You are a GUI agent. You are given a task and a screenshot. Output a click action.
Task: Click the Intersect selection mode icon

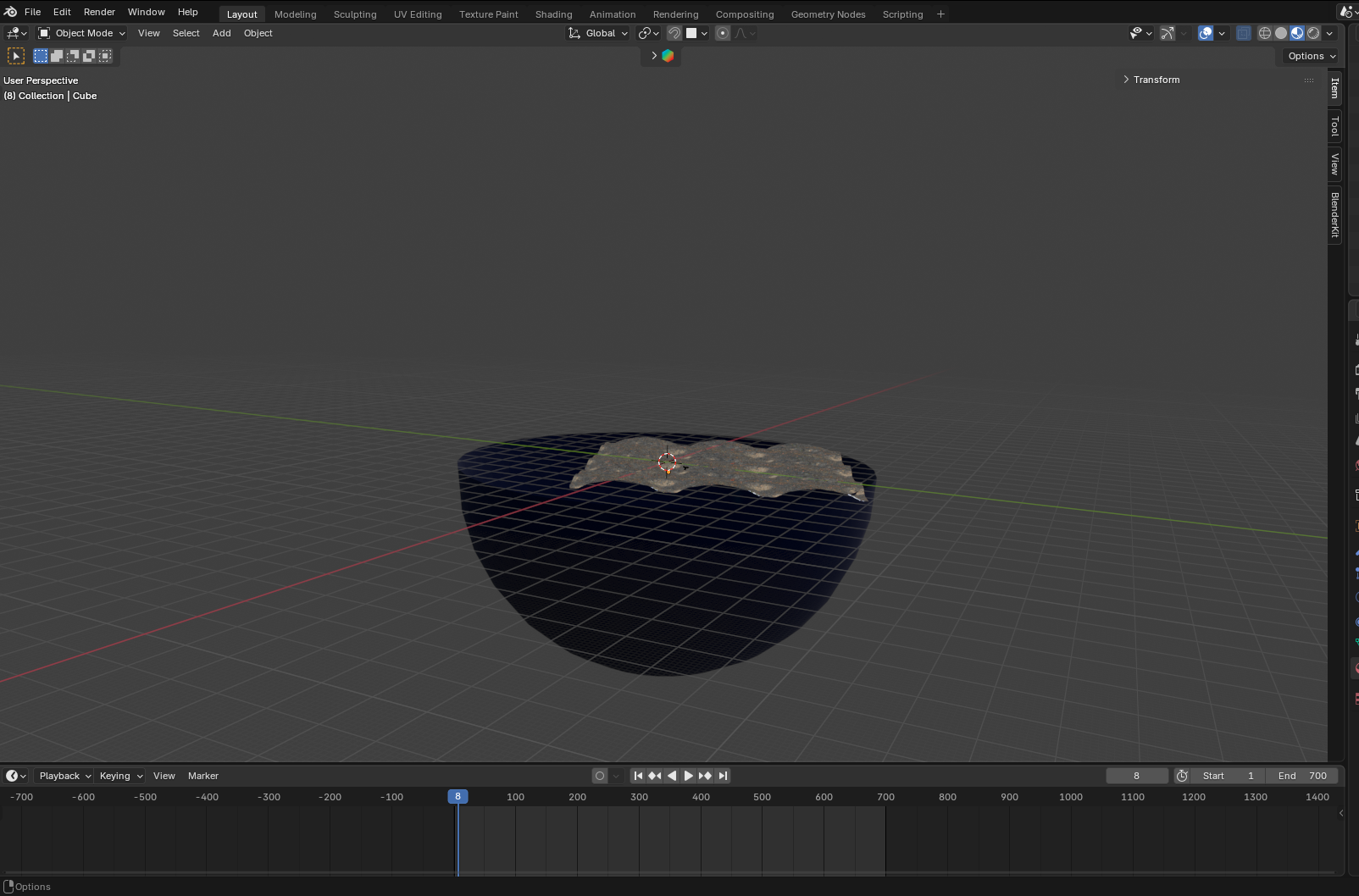(x=105, y=56)
